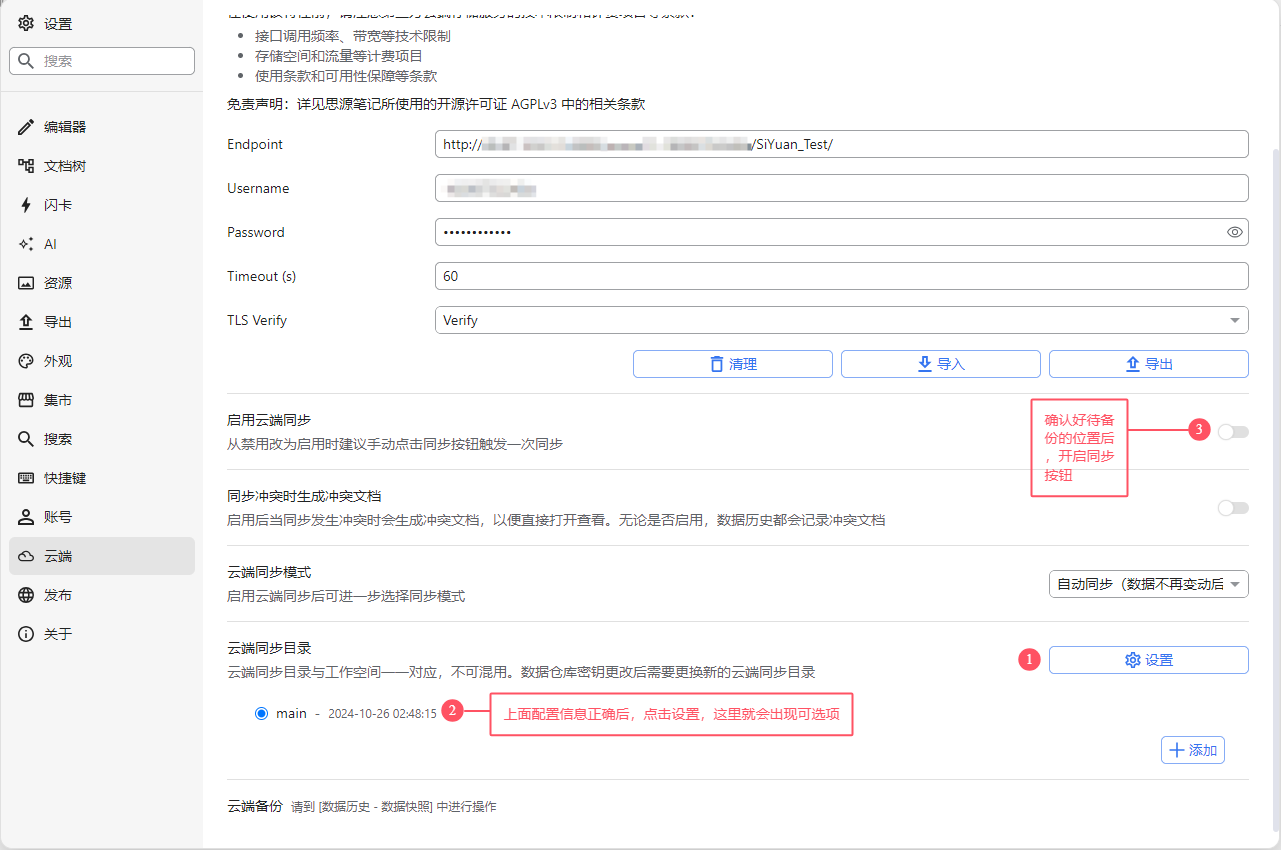Open the AI sparkle icon section
1281x850 pixels.
point(27,244)
